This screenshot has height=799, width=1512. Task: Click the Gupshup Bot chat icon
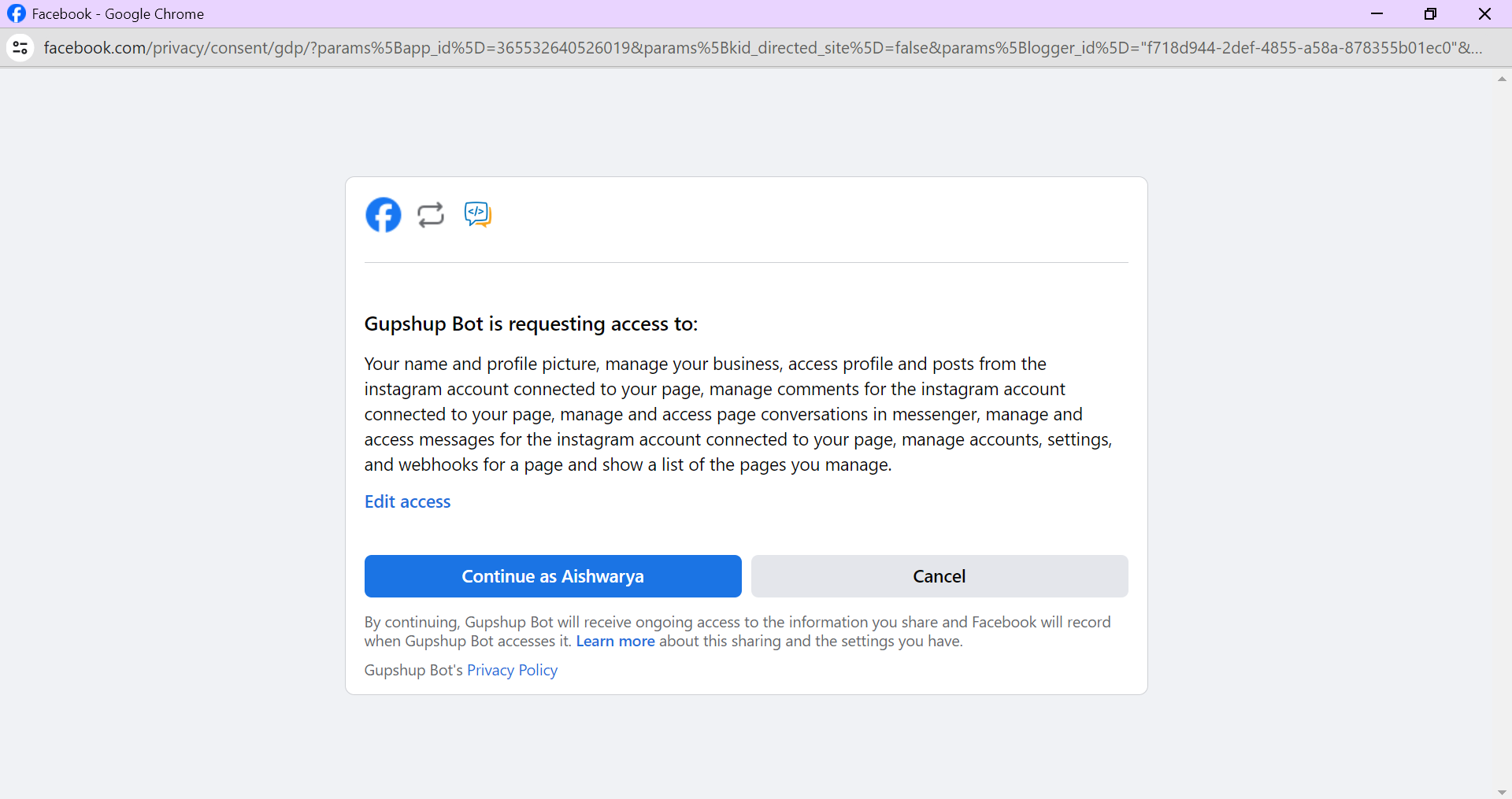coord(478,214)
